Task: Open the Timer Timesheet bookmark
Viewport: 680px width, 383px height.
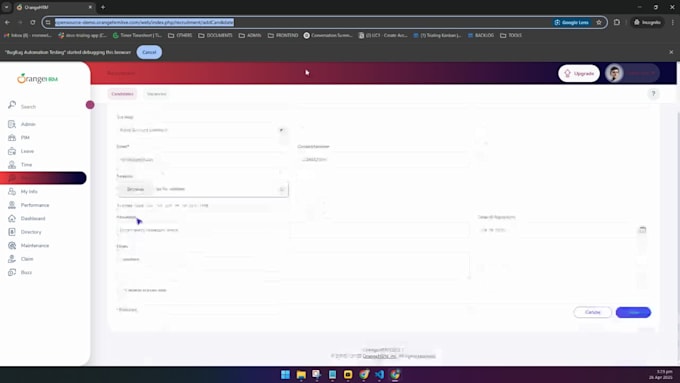Action: click(137, 36)
